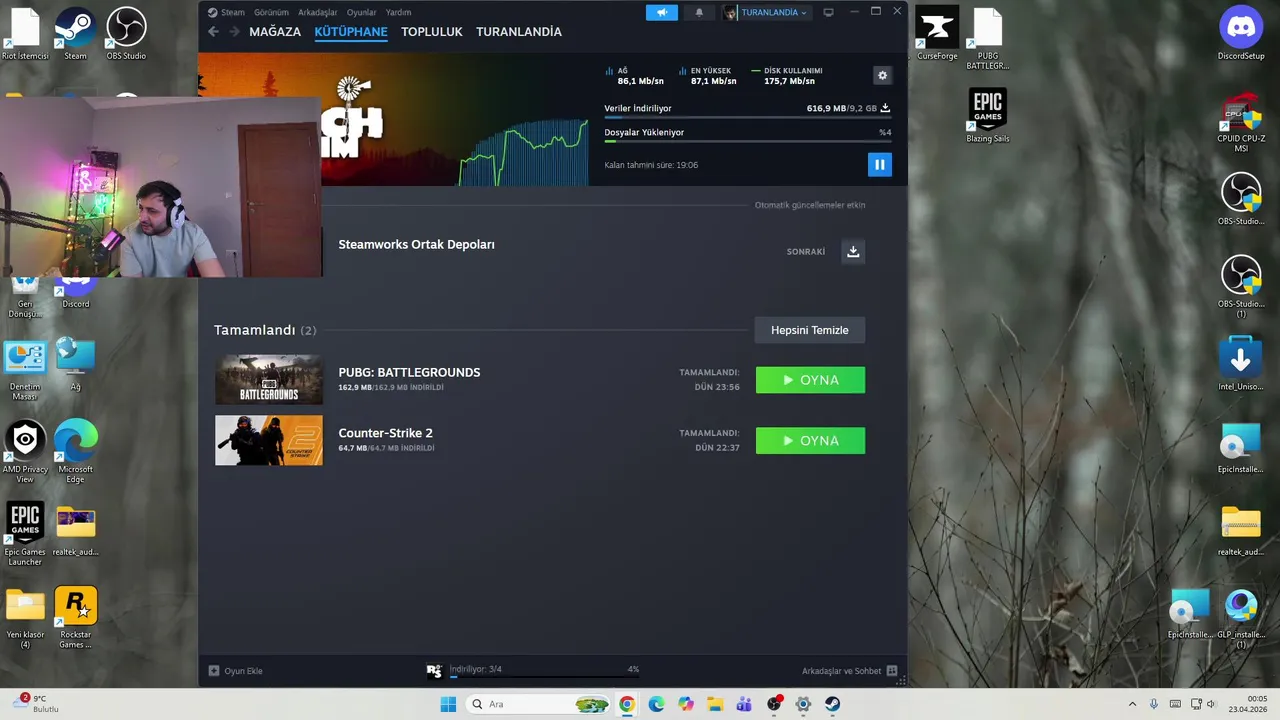Show hidden system tray icons
This screenshot has height=720, width=1280.
(x=1132, y=704)
